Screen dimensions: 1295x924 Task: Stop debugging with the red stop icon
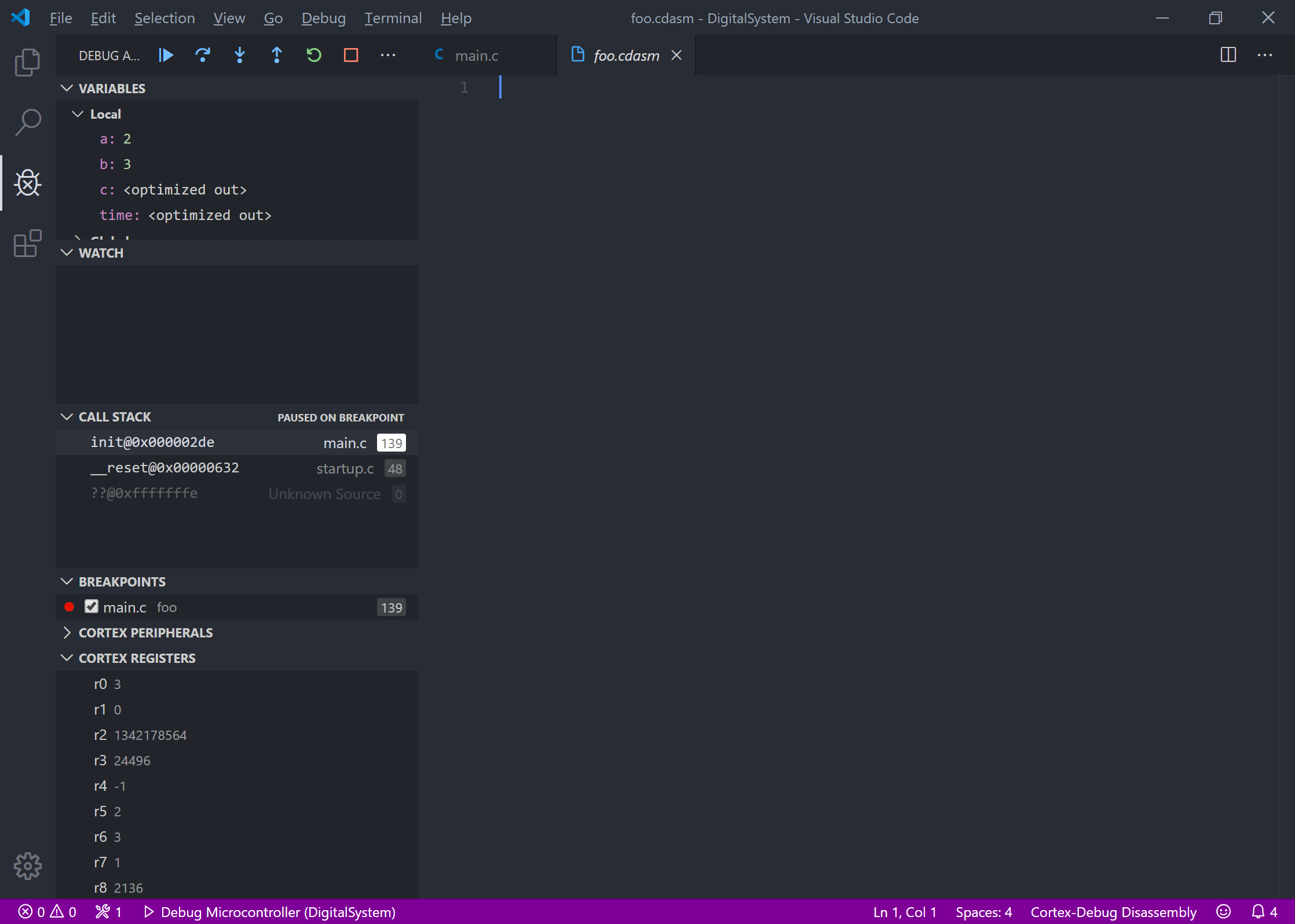click(x=351, y=55)
